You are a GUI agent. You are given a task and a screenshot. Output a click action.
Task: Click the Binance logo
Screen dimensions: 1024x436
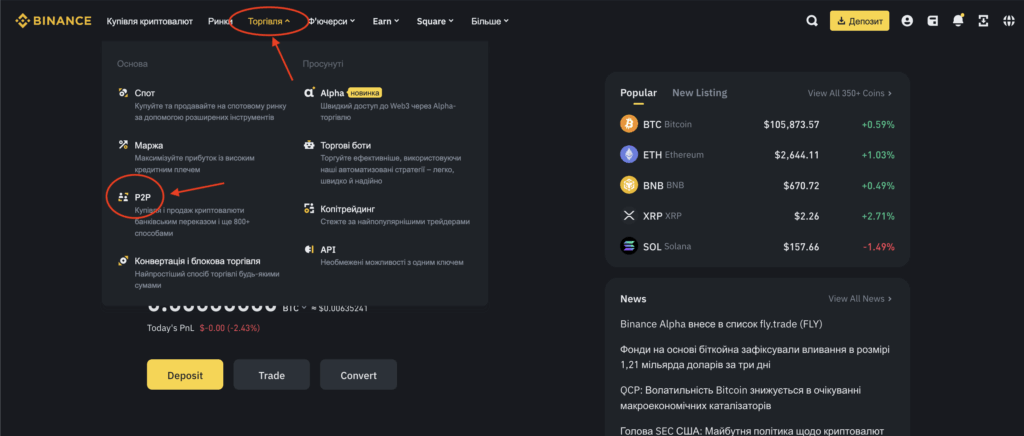(x=52, y=20)
